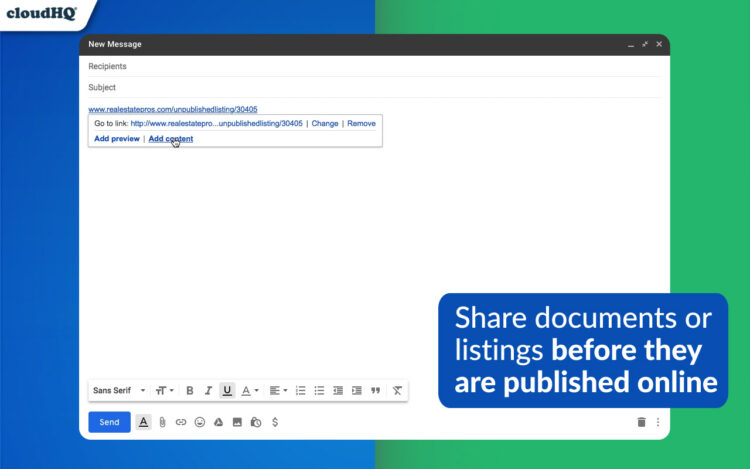750x469 pixels.
Task: Toggle confidential mode icon
Action: tap(256, 422)
